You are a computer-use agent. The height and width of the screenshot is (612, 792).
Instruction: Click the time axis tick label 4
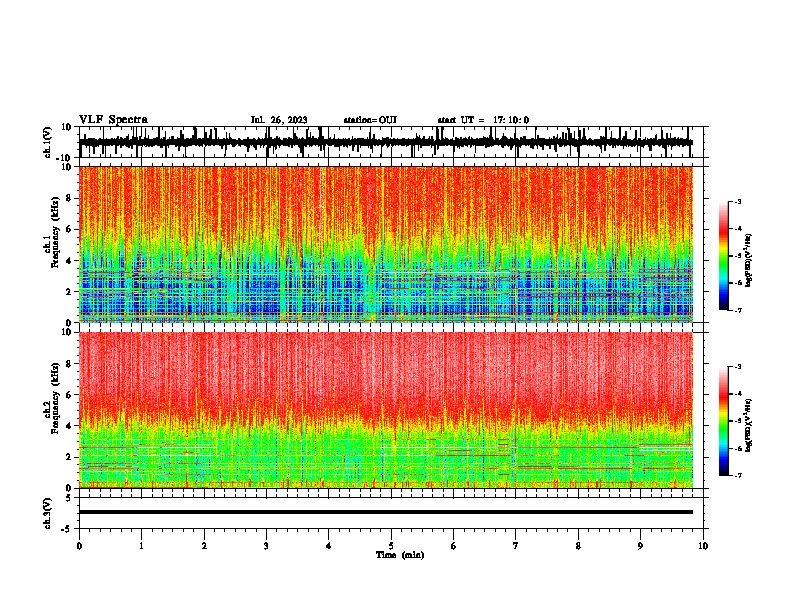click(329, 546)
